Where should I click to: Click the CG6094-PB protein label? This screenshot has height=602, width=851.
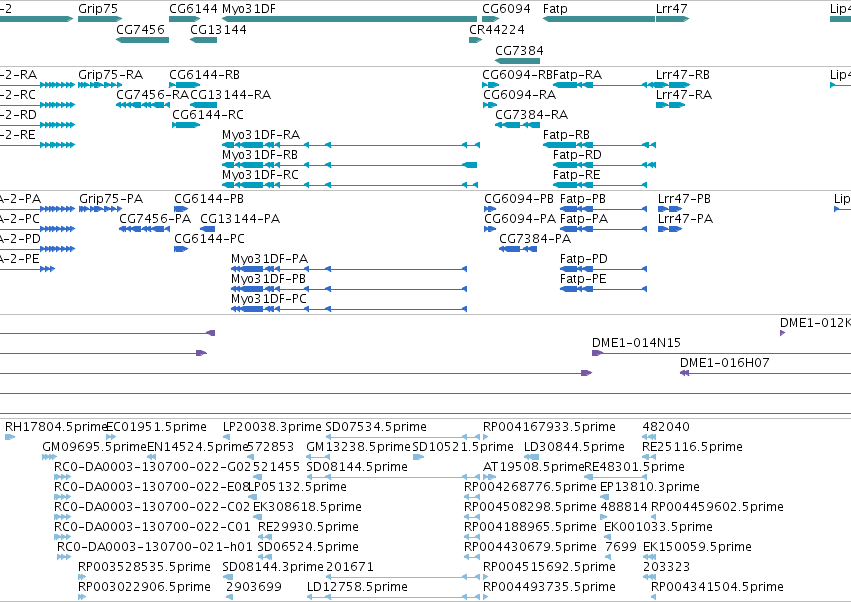[x=519, y=199]
